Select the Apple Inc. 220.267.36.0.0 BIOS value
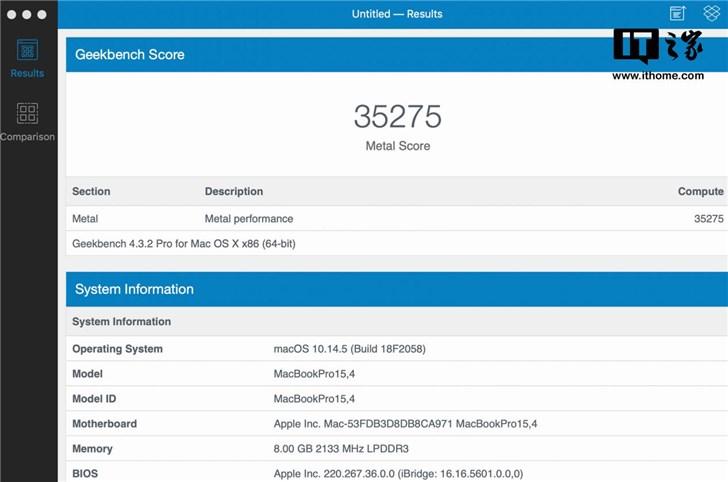This screenshot has height=482, width=728. point(398,474)
